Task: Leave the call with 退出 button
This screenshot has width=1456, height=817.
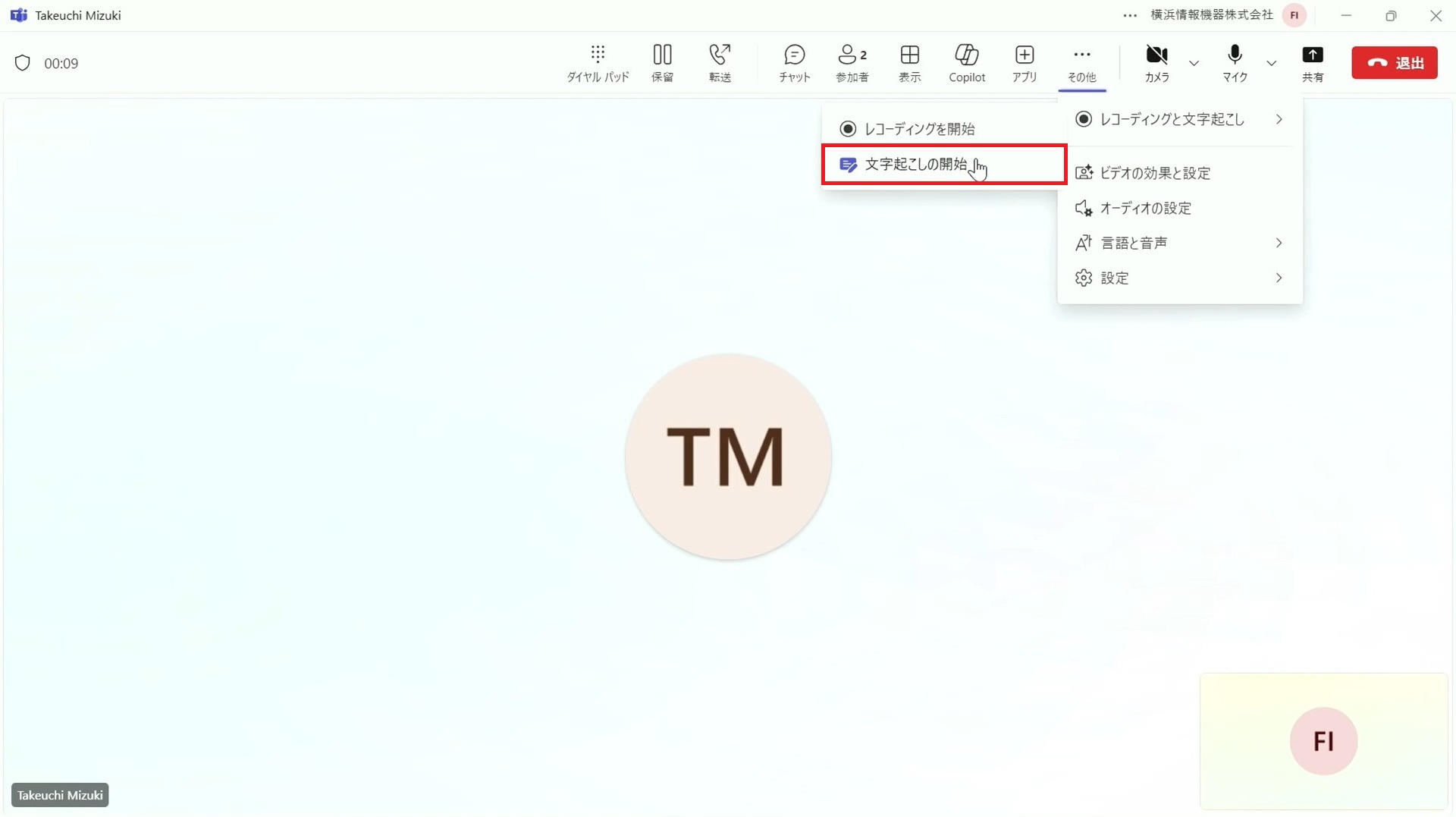Action: point(1394,63)
